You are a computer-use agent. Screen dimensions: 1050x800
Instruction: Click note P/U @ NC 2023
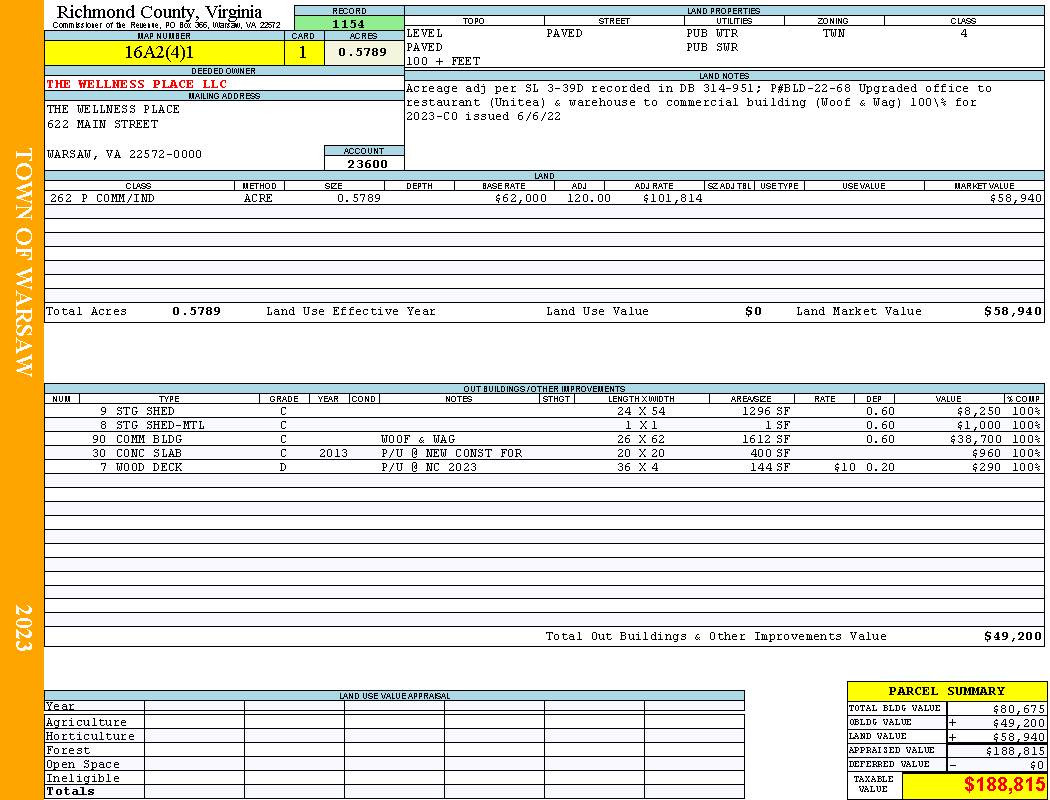(x=429, y=468)
